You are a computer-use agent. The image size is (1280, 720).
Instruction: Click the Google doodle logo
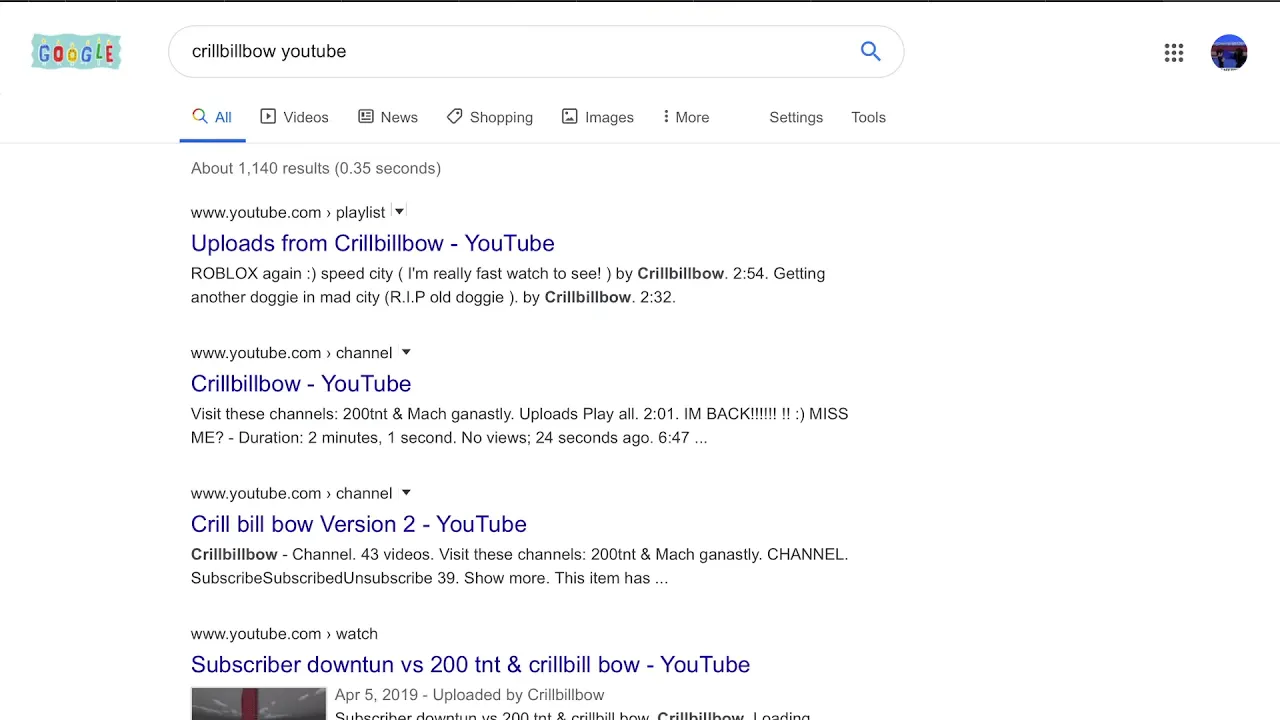coord(76,52)
